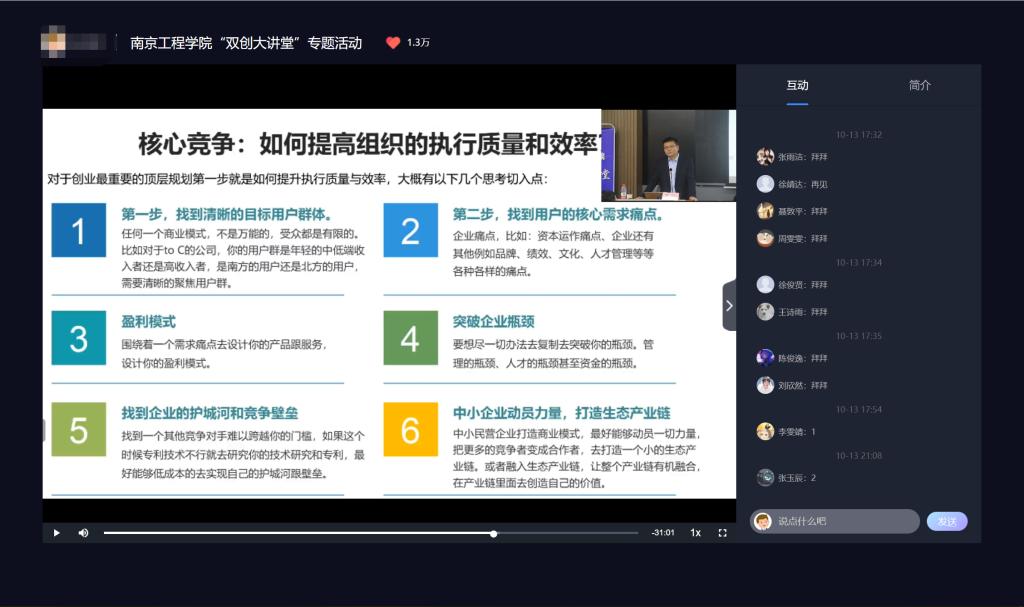Click the video progress bar handle
This screenshot has width=1024, height=607.
[x=494, y=533]
